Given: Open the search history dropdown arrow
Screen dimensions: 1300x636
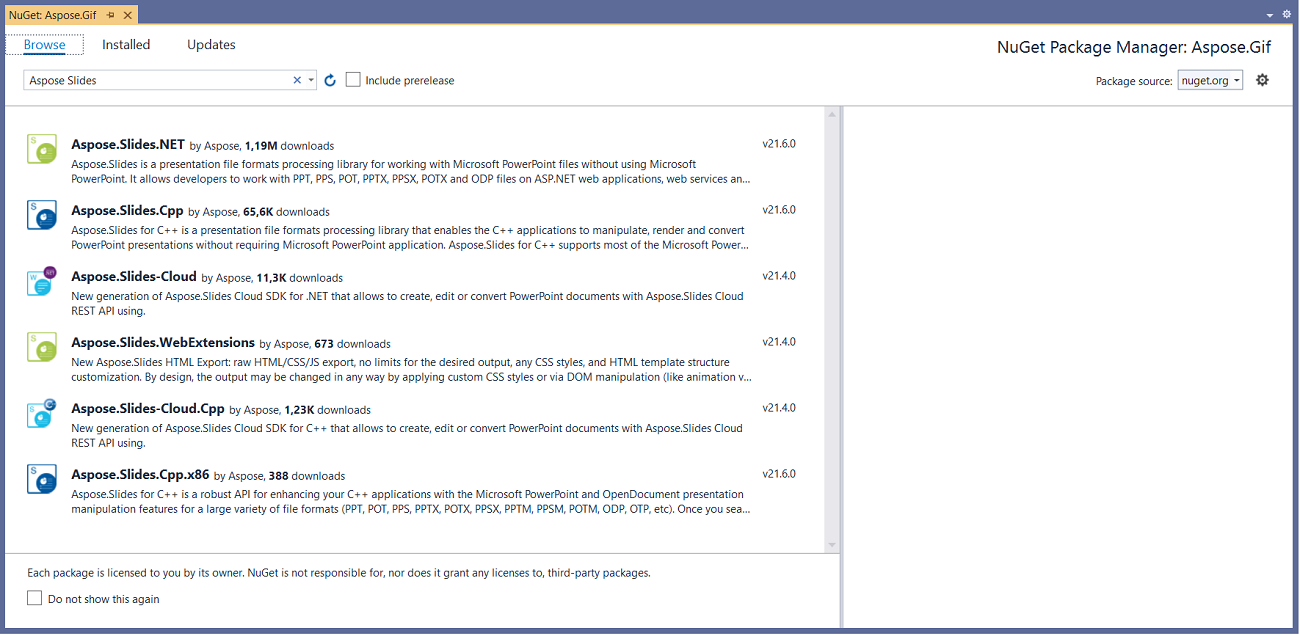Looking at the screenshot, I should [310, 79].
